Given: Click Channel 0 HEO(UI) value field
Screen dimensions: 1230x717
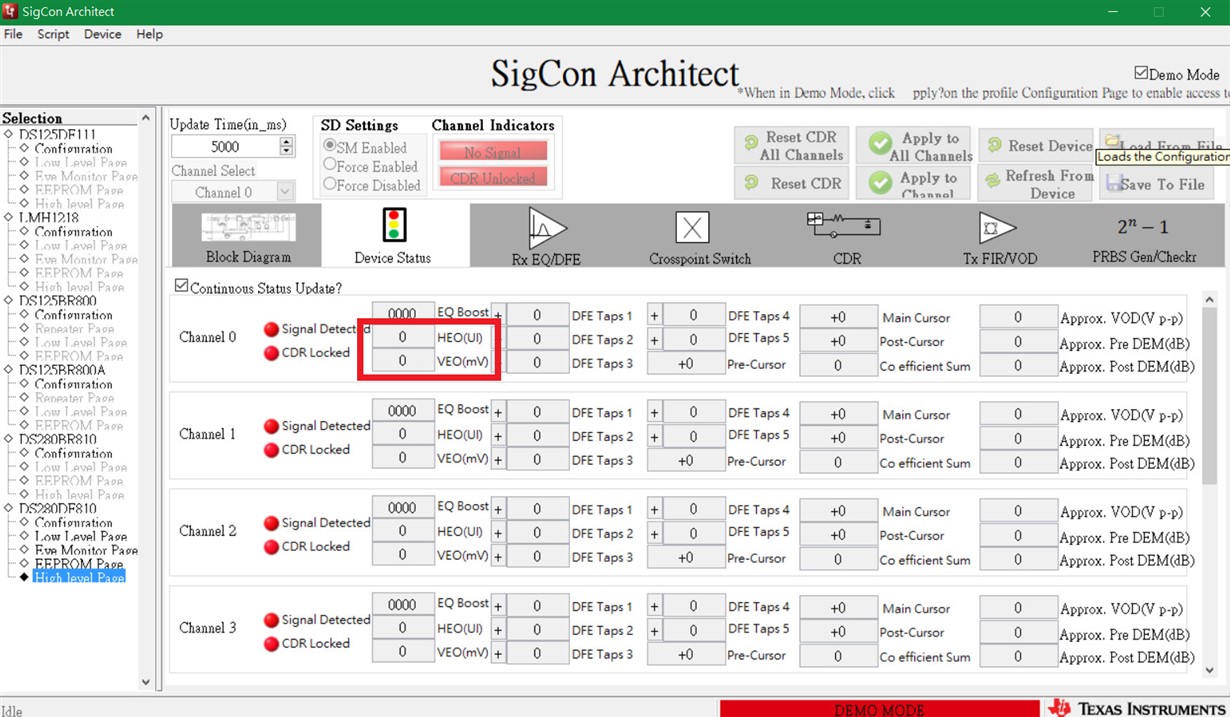Looking at the screenshot, I should pyautogui.click(x=402, y=338).
